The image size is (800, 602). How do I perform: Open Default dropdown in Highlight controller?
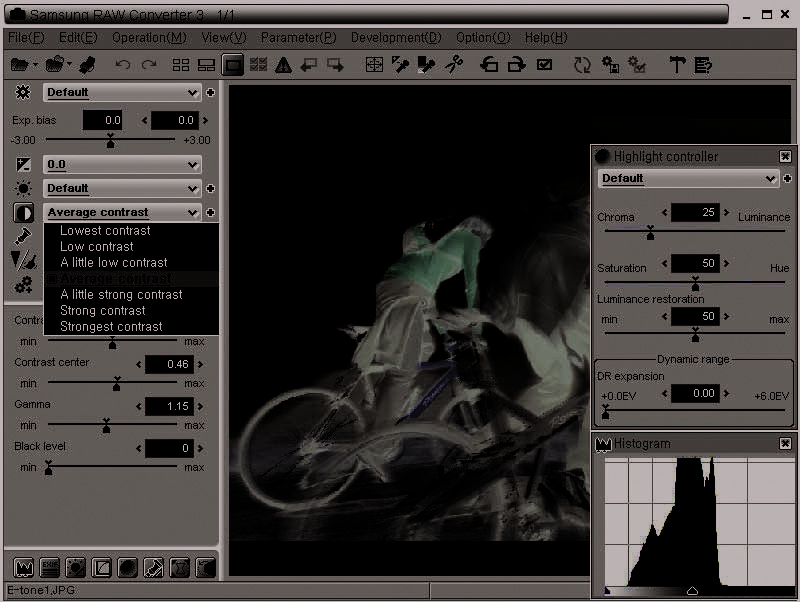688,179
